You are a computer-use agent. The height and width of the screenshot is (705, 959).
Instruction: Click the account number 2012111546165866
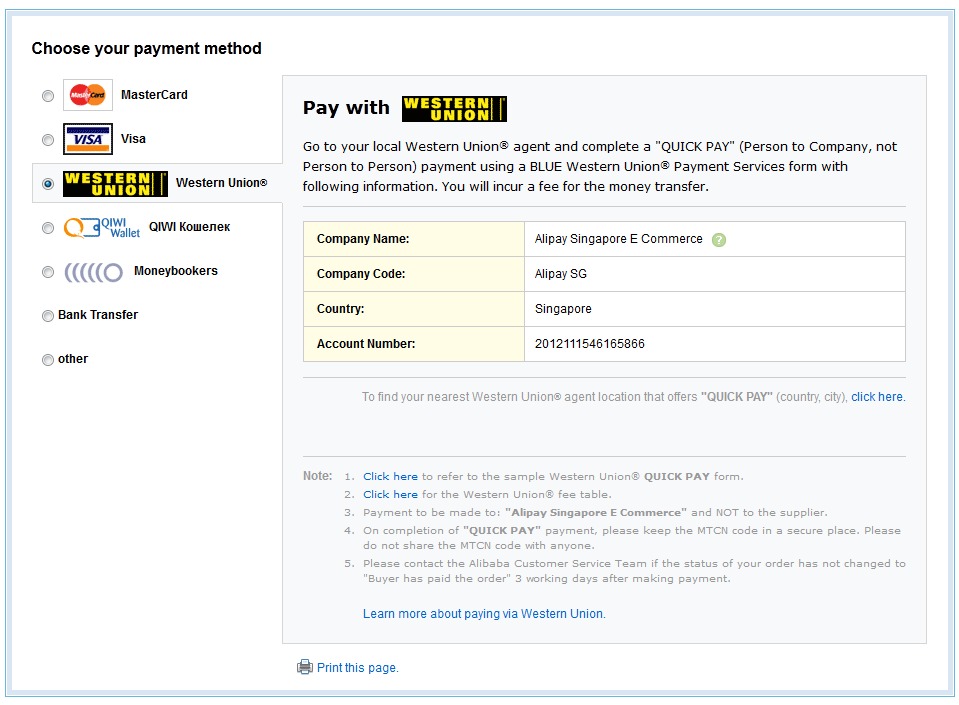(590, 344)
